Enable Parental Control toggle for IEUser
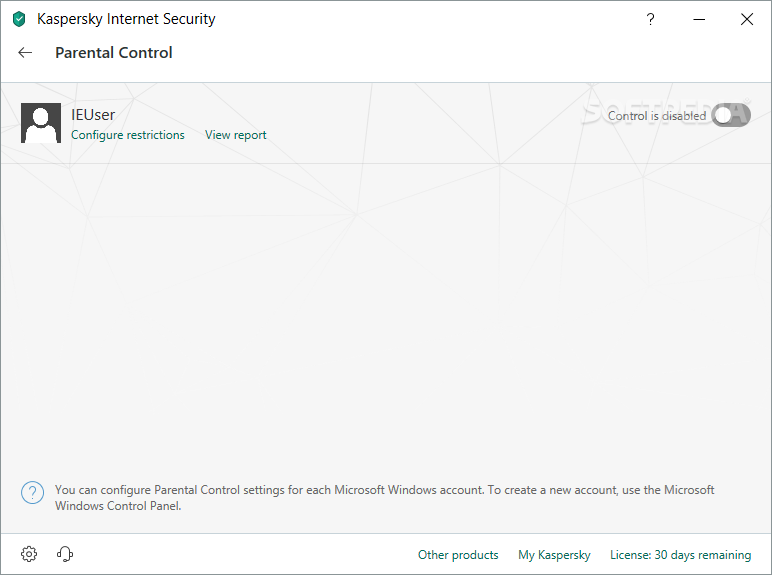This screenshot has width=772, height=575. click(731, 116)
